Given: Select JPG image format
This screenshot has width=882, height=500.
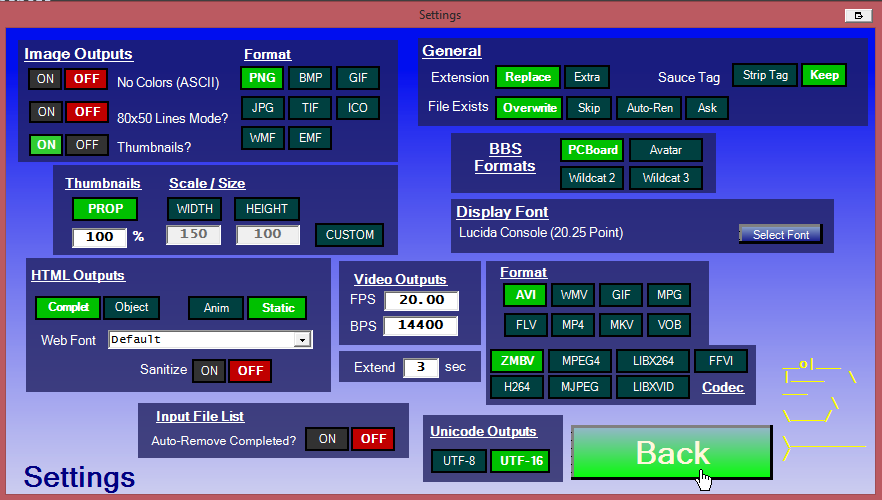Looking at the screenshot, I should tap(262, 108).
